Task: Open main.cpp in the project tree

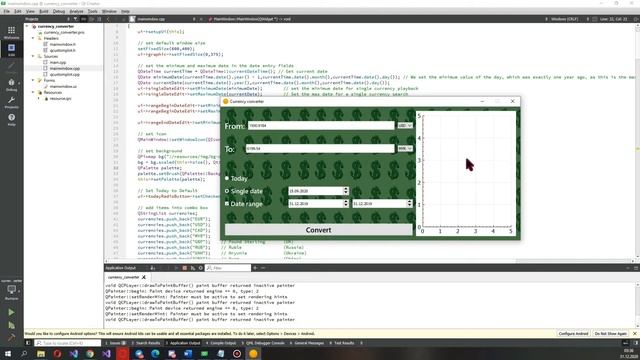Action: coord(58,62)
